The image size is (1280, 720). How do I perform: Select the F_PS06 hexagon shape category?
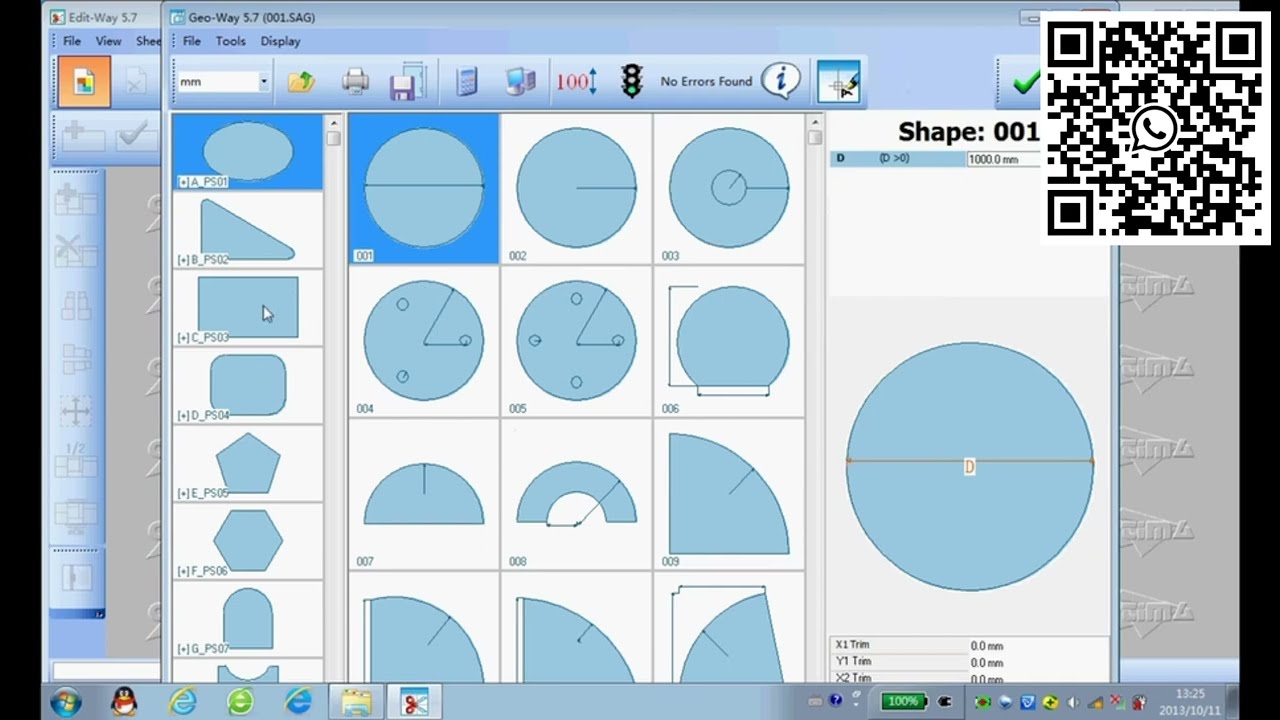click(248, 541)
